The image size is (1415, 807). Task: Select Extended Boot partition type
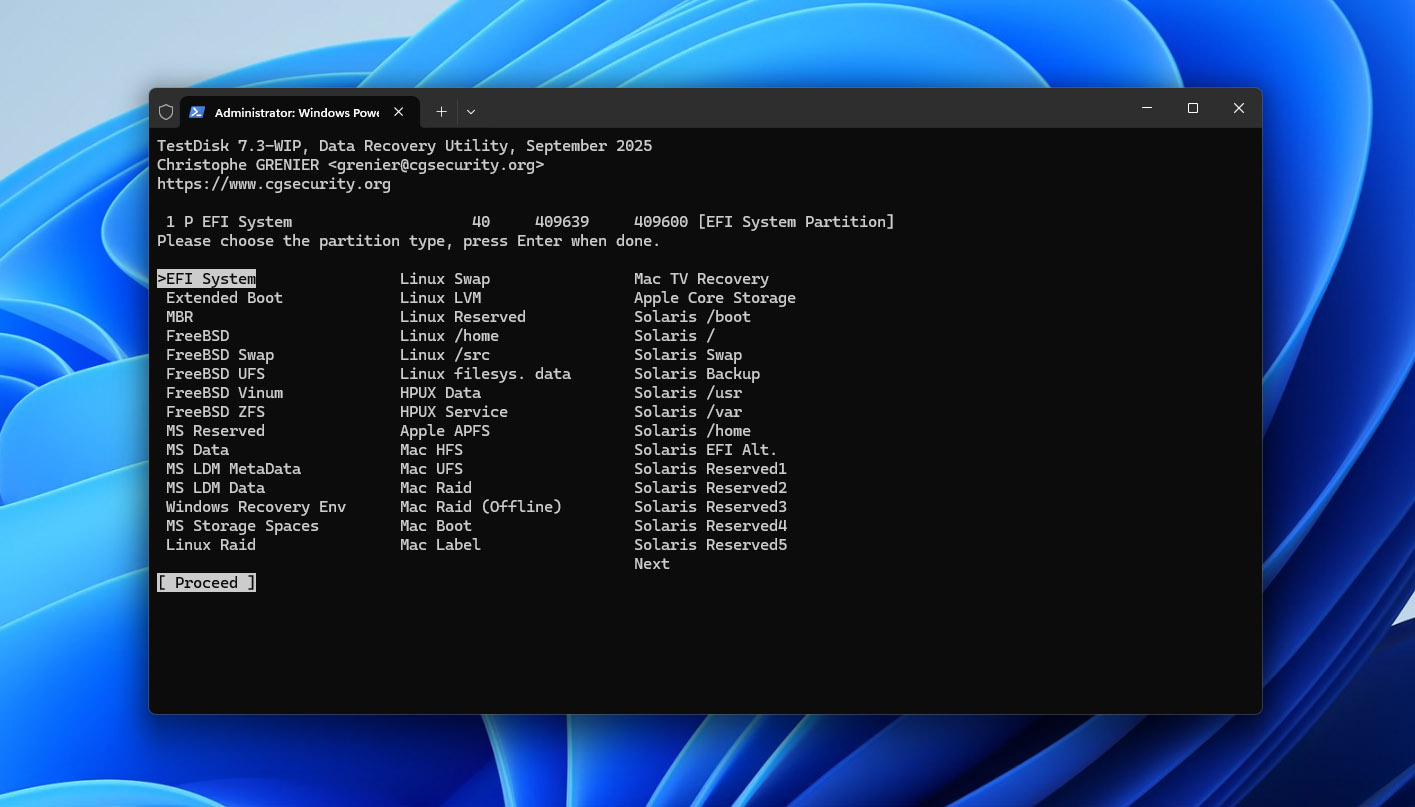(224, 298)
